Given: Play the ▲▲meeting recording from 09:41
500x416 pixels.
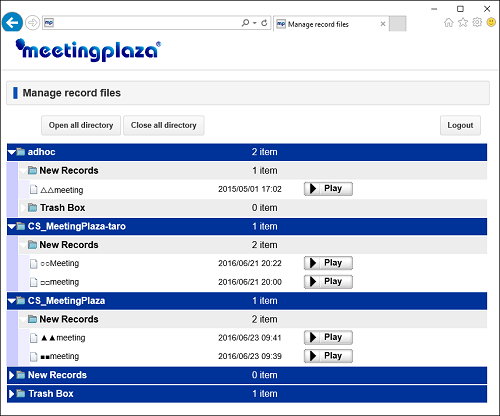Looking at the screenshot, I should click(328, 337).
